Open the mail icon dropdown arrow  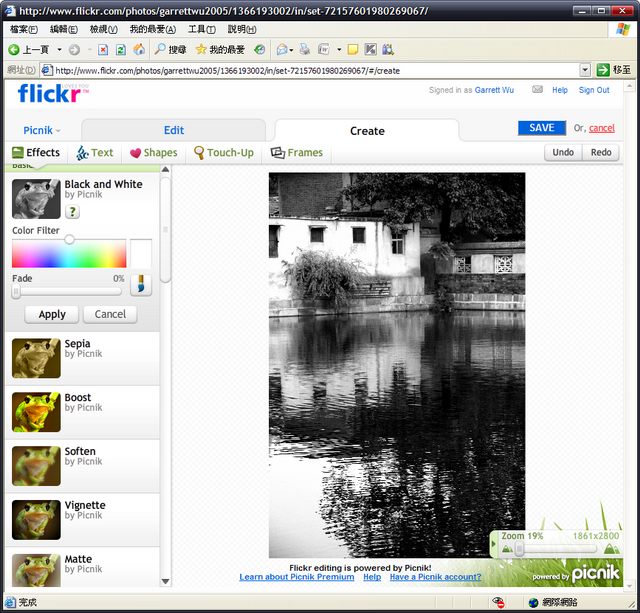291,50
